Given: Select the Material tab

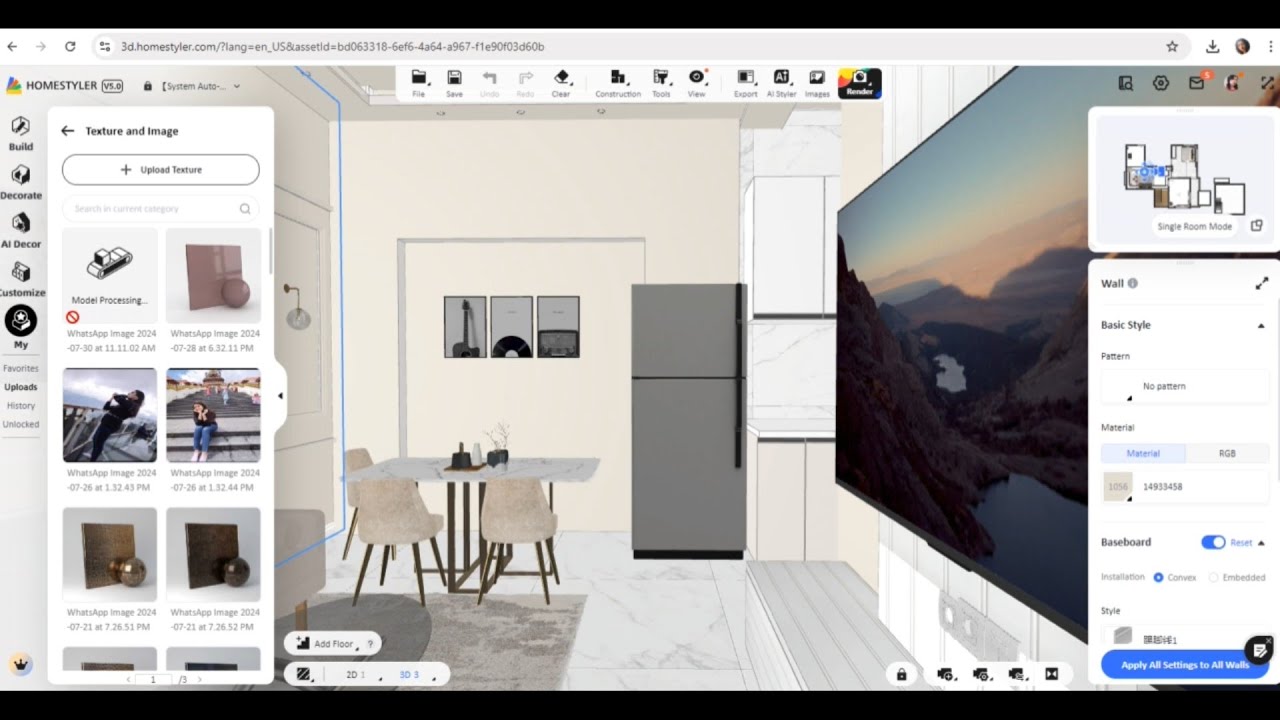Looking at the screenshot, I should tap(1143, 453).
